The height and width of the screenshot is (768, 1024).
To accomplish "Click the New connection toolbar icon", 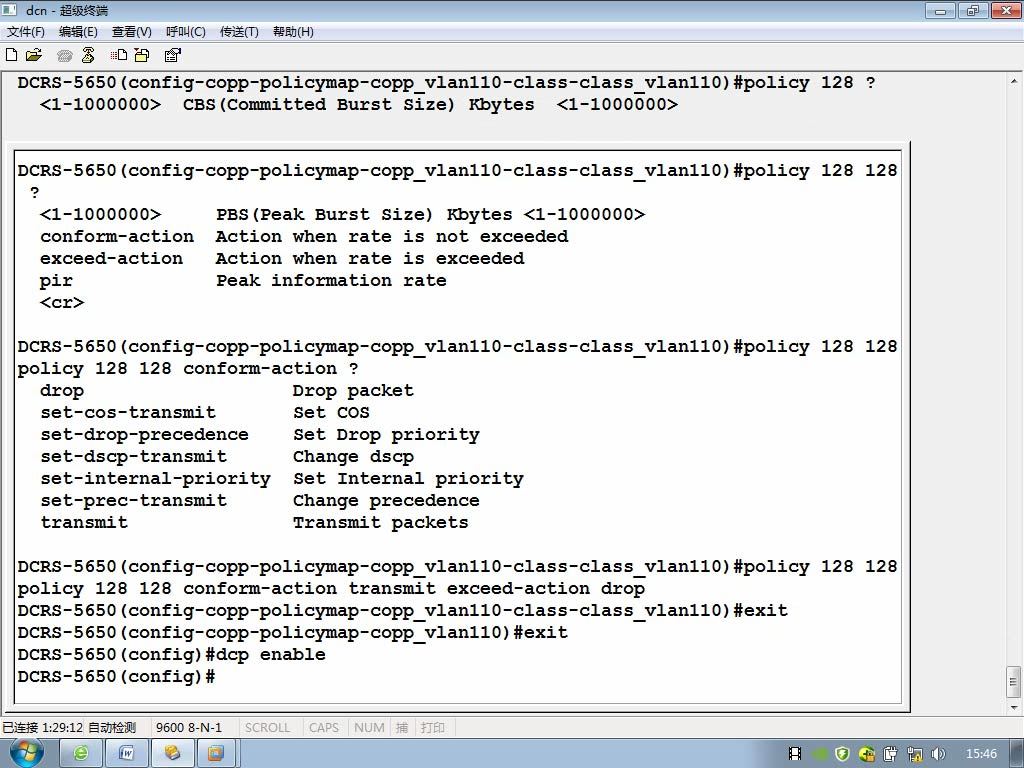I will pyautogui.click(x=11, y=56).
